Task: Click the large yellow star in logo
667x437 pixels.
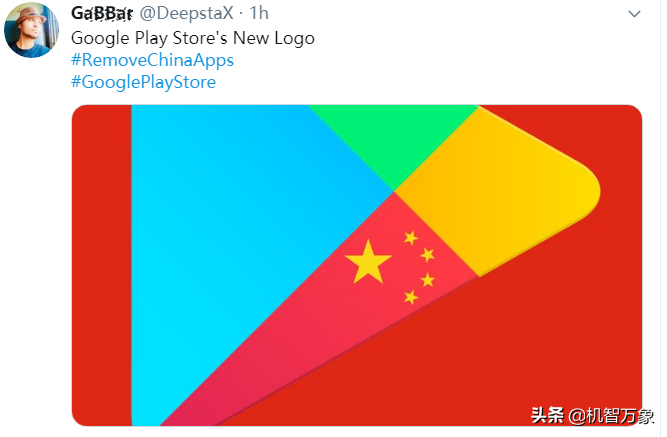Action: point(368,262)
